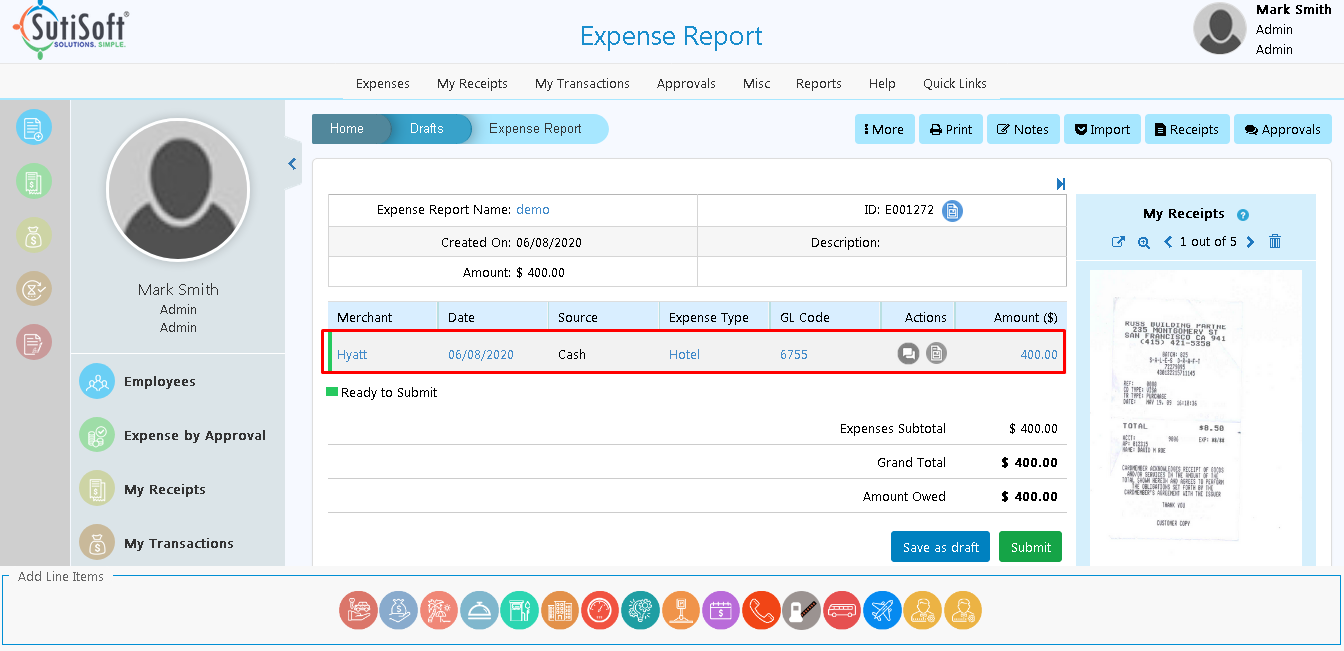Add the toll gate line item
The image size is (1344, 651).
pos(801,610)
